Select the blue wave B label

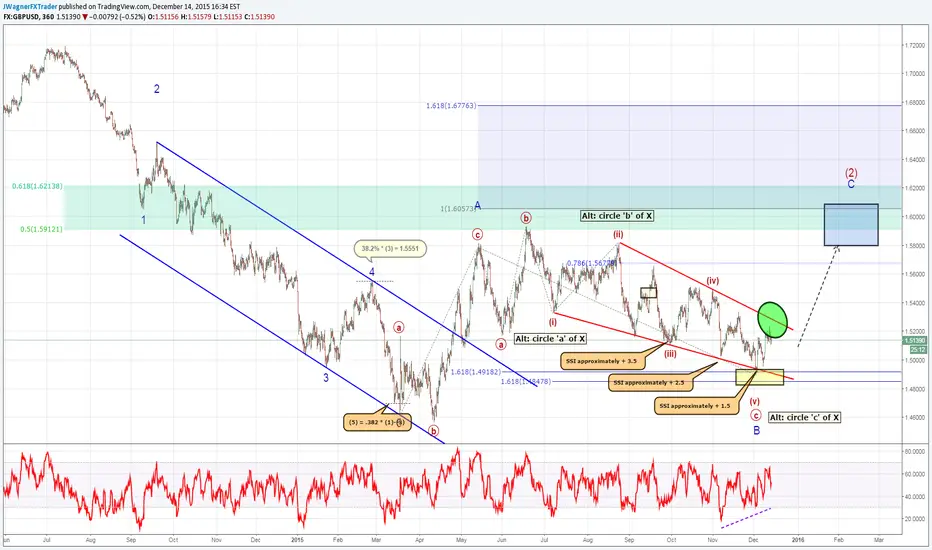point(757,430)
